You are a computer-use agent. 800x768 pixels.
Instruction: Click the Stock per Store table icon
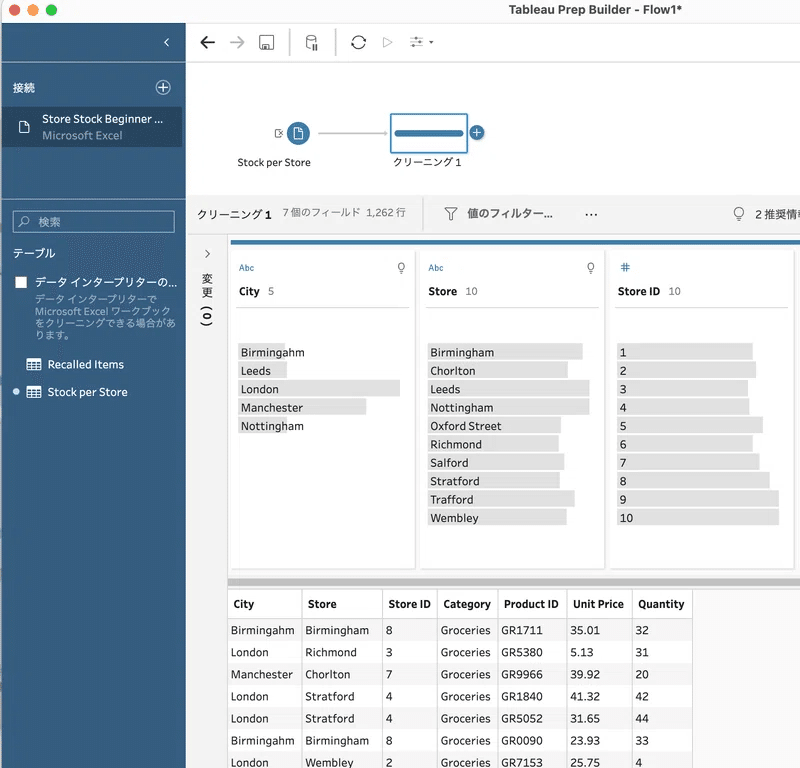pyautogui.click(x=34, y=392)
